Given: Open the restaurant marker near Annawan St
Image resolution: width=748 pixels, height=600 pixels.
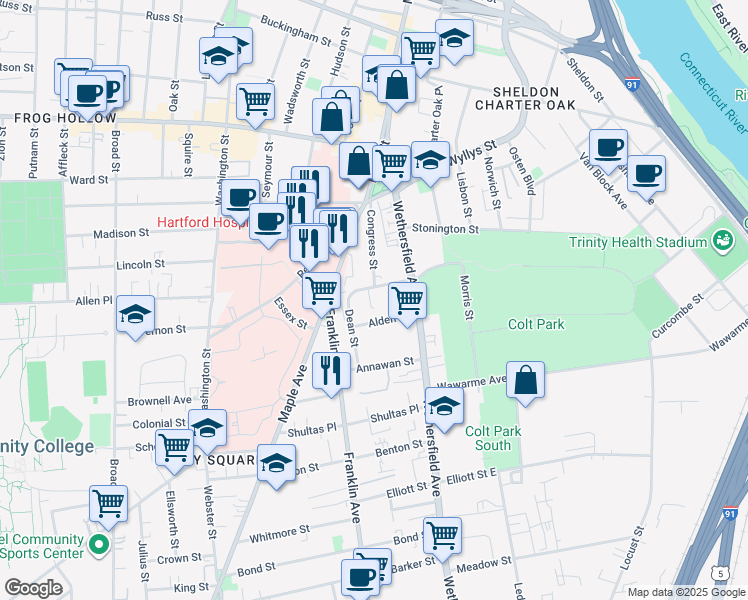Looking at the screenshot, I should click(x=331, y=371).
